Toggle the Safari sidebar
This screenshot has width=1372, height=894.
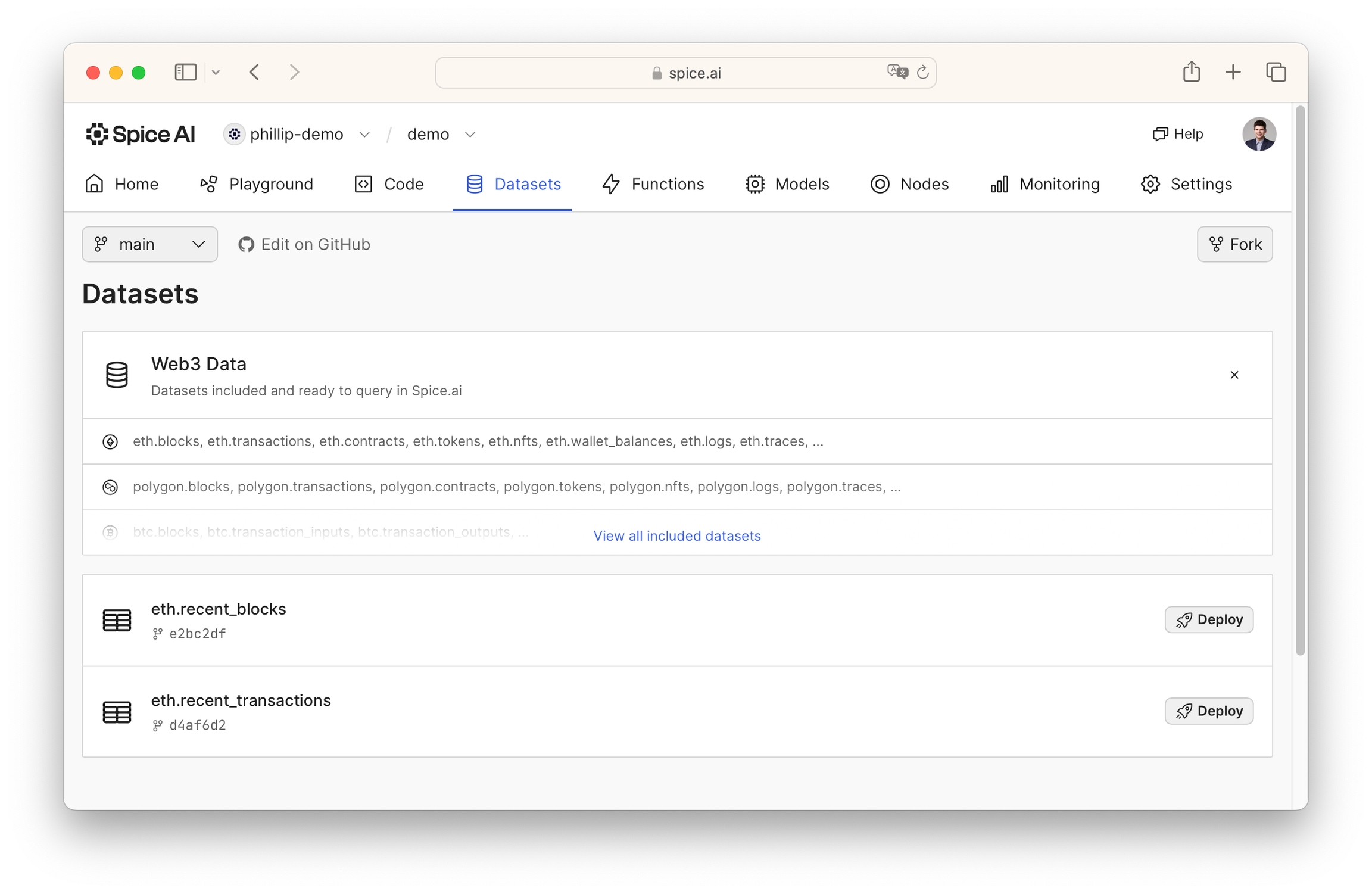185,72
